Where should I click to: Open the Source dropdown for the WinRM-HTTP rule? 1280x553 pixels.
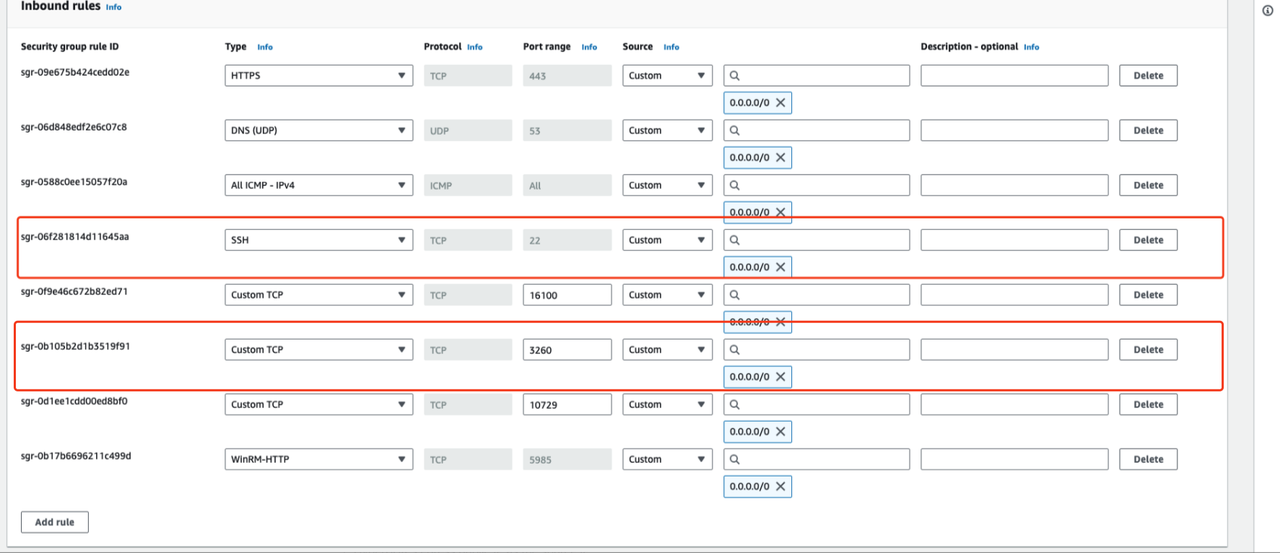click(667, 460)
